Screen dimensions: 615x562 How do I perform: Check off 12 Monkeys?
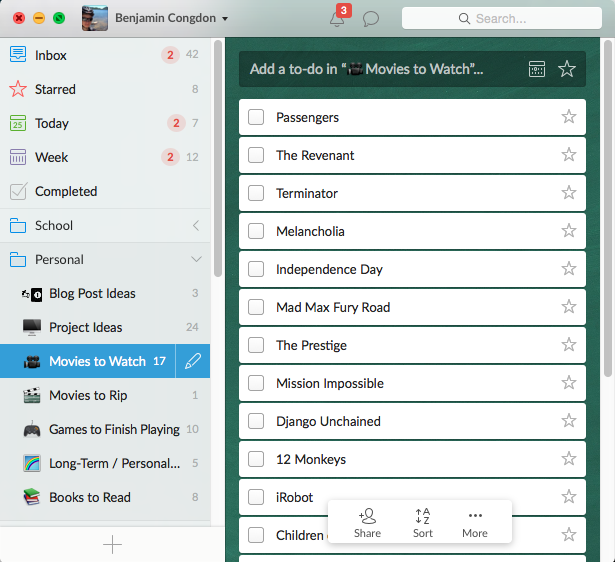256,459
